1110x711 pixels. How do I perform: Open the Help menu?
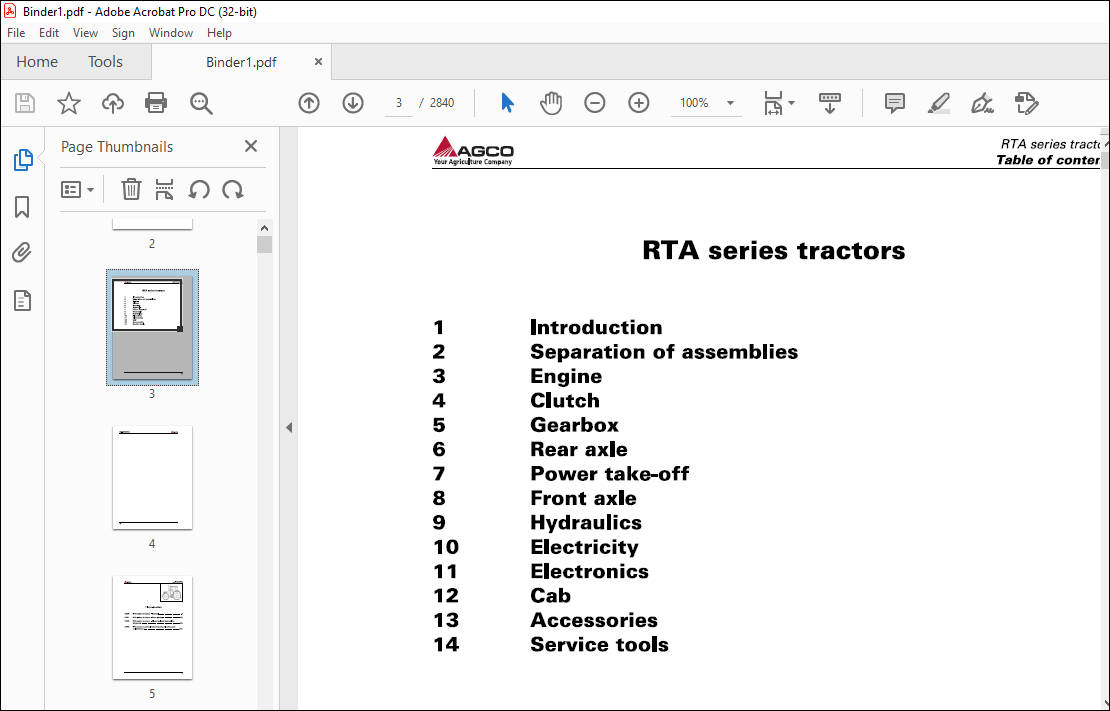tap(219, 33)
